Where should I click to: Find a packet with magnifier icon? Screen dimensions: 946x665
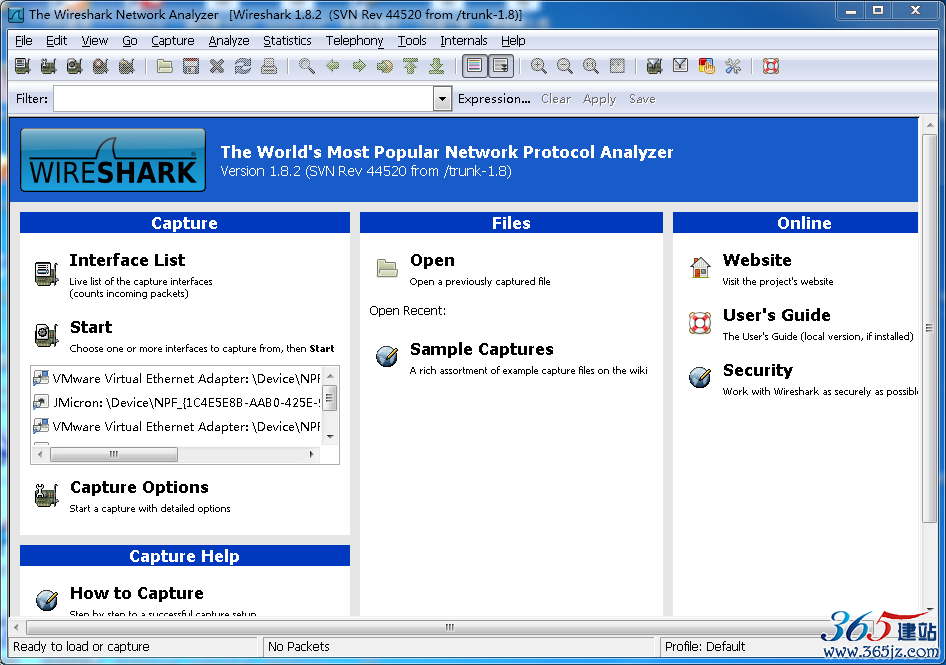(306, 66)
